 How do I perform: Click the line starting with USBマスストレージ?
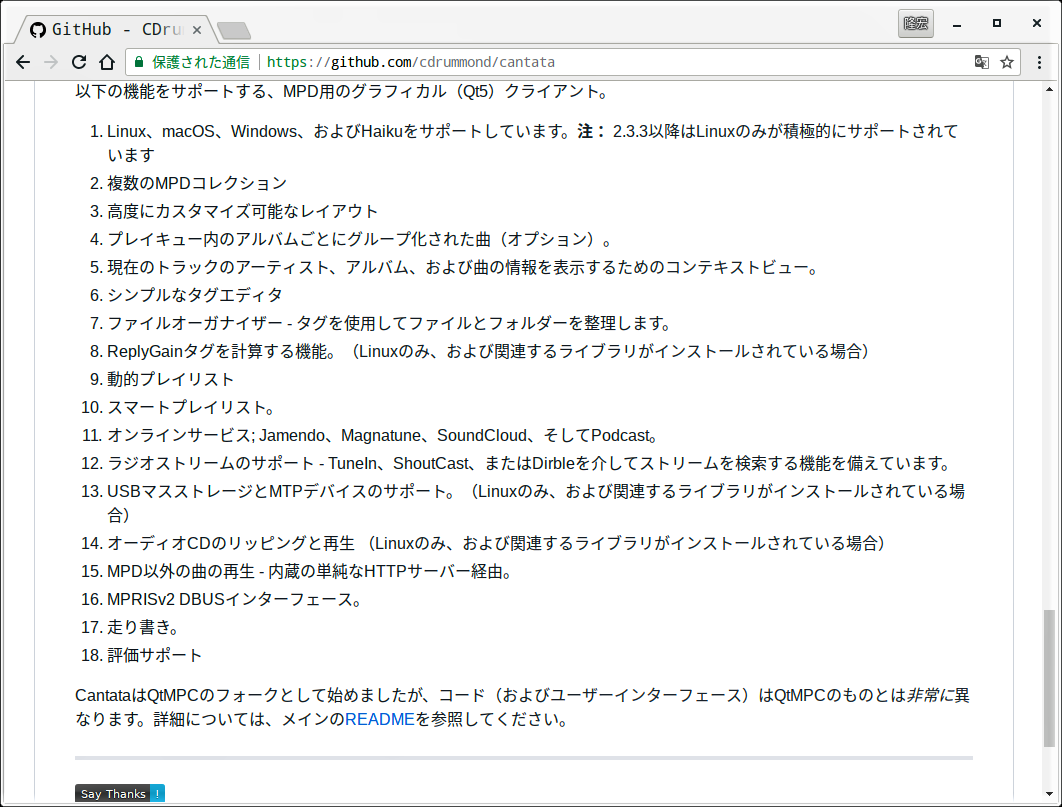536,503
